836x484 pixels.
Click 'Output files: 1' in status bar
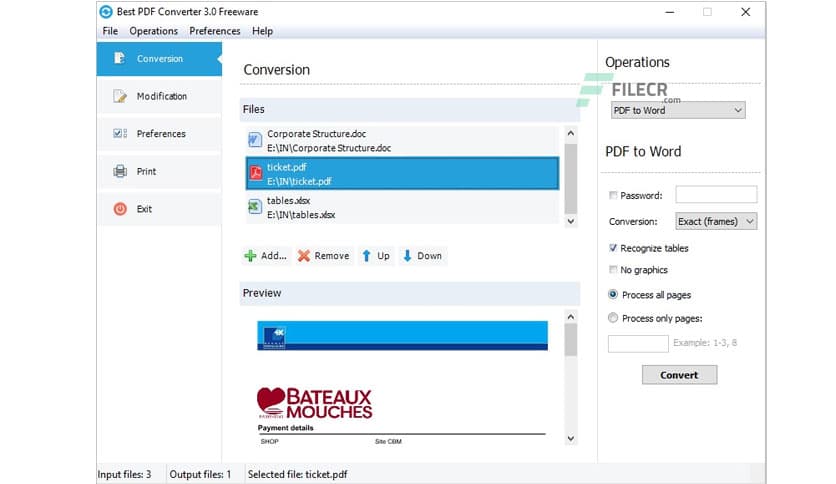click(200, 474)
